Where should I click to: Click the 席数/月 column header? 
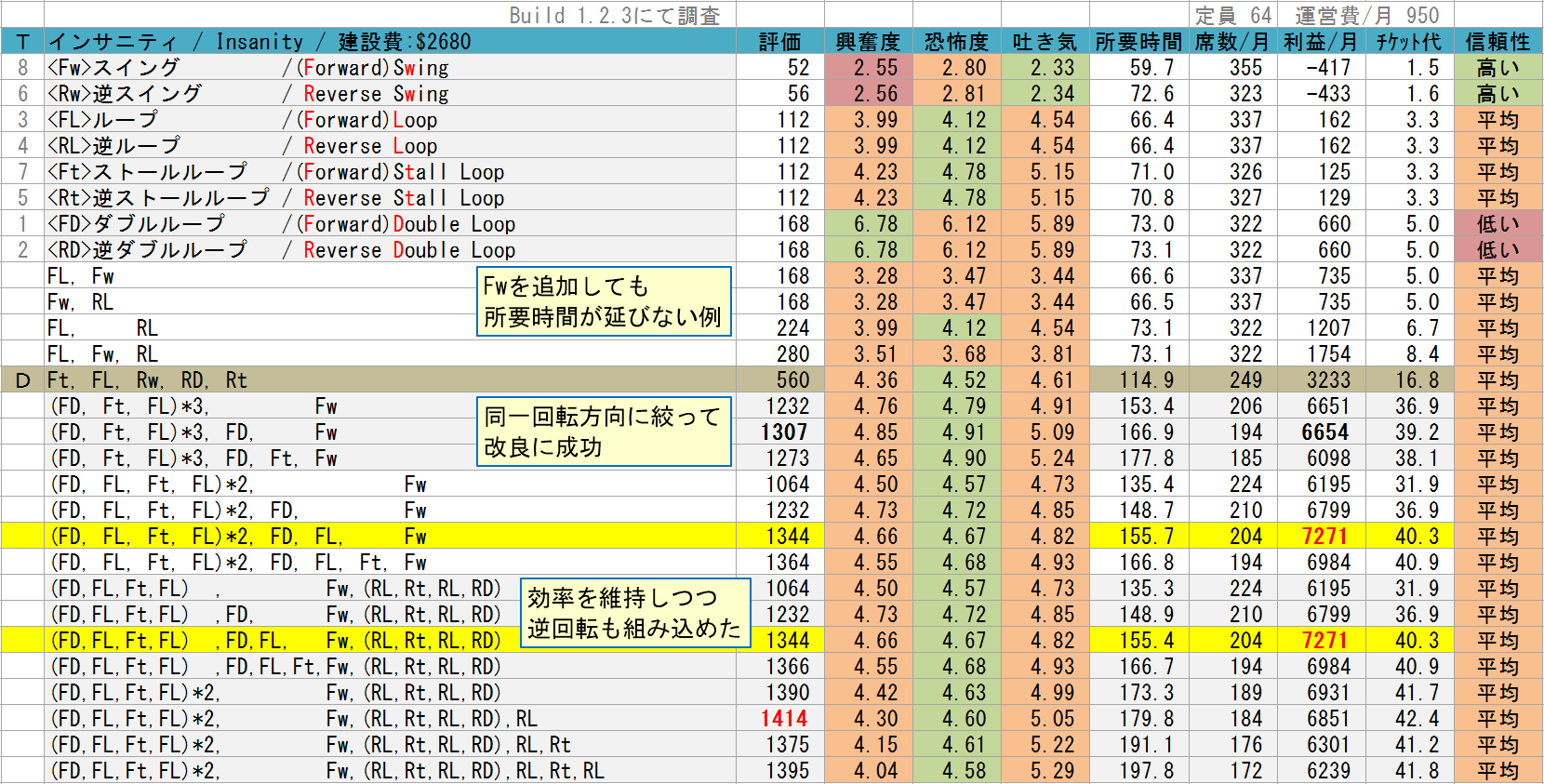click(1231, 42)
